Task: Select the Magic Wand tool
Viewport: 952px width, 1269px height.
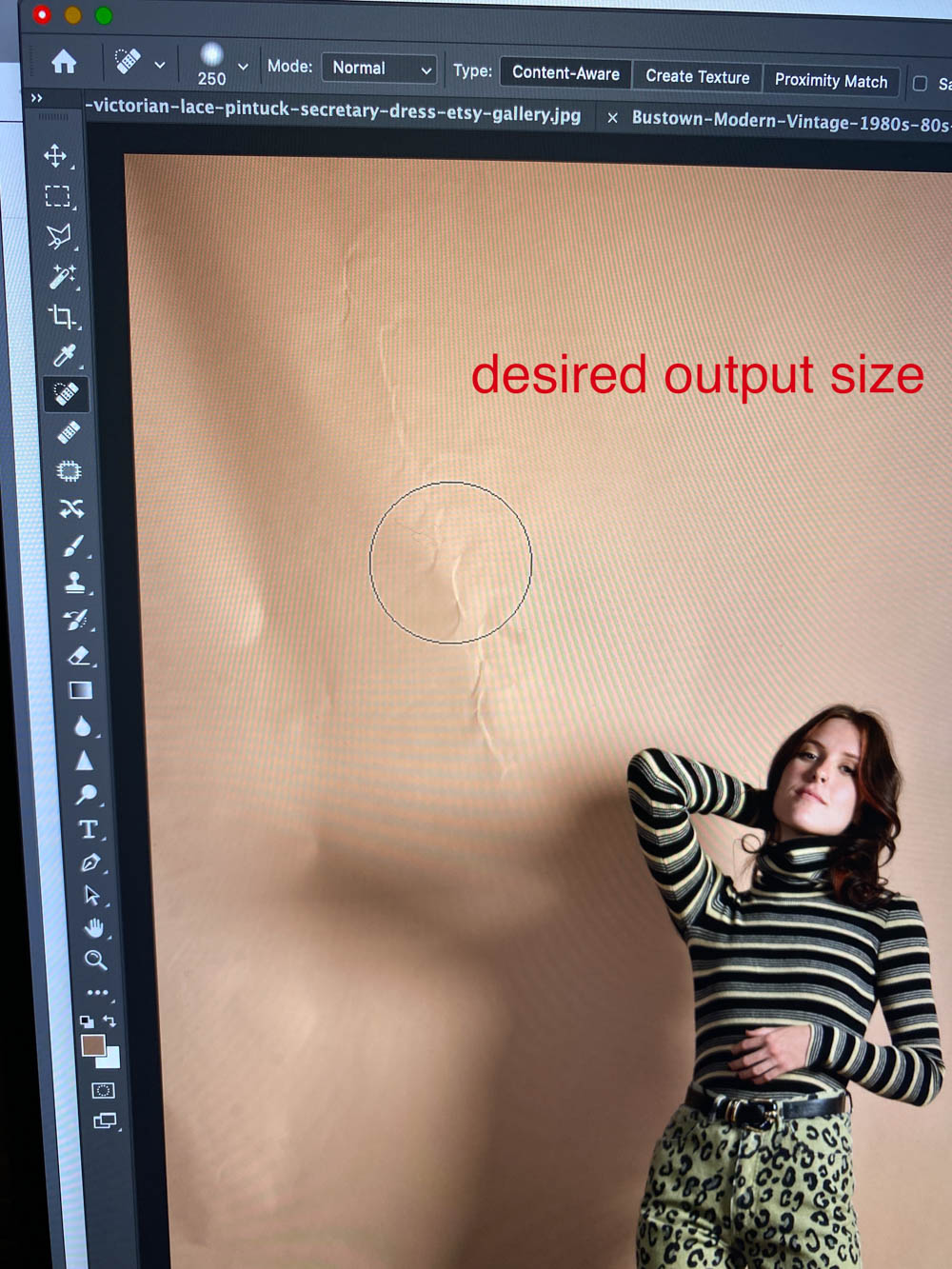Action: click(x=62, y=277)
